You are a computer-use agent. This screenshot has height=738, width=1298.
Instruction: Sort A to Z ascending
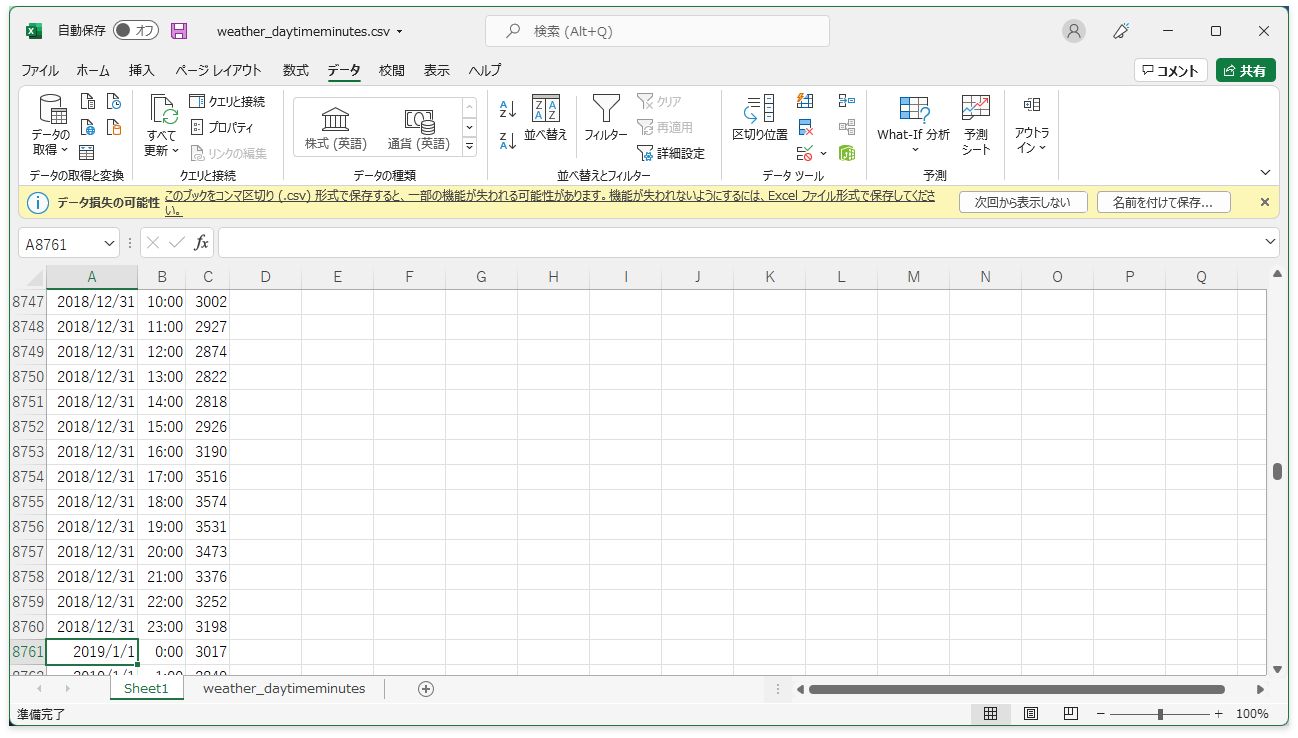pyautogui.click(x=508, y=109)
